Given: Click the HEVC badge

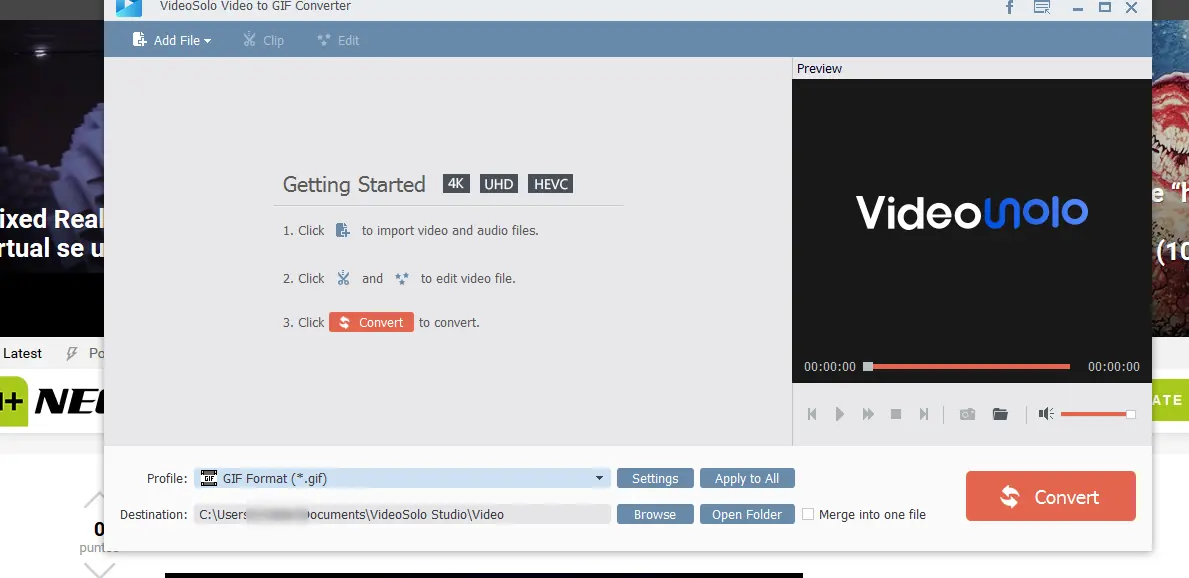Looking at the screenshot, I should click(x=551, y=184).
